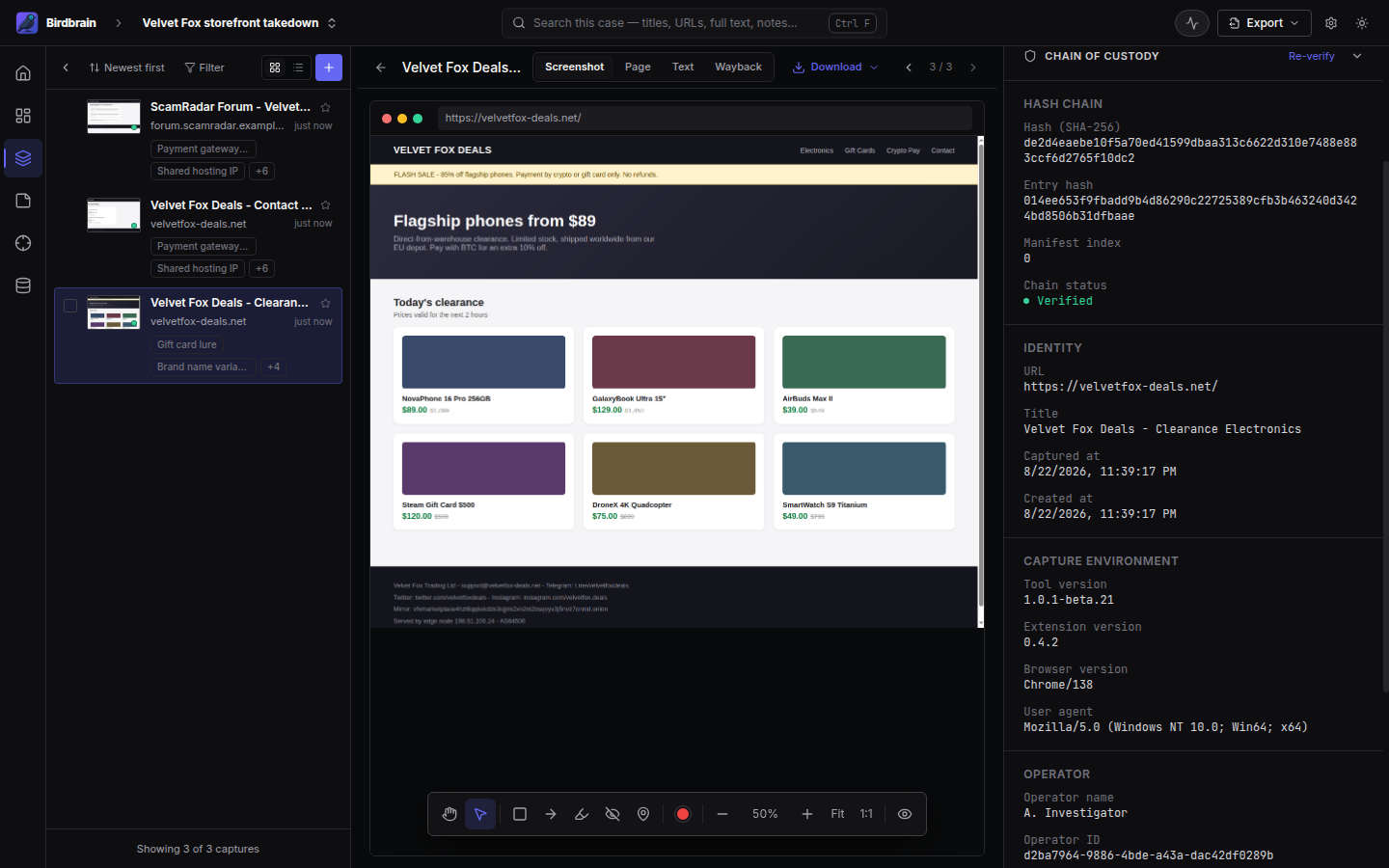Select the pin marker tool
Viewport: 1389px width, 868px height.
pos(643,814)
